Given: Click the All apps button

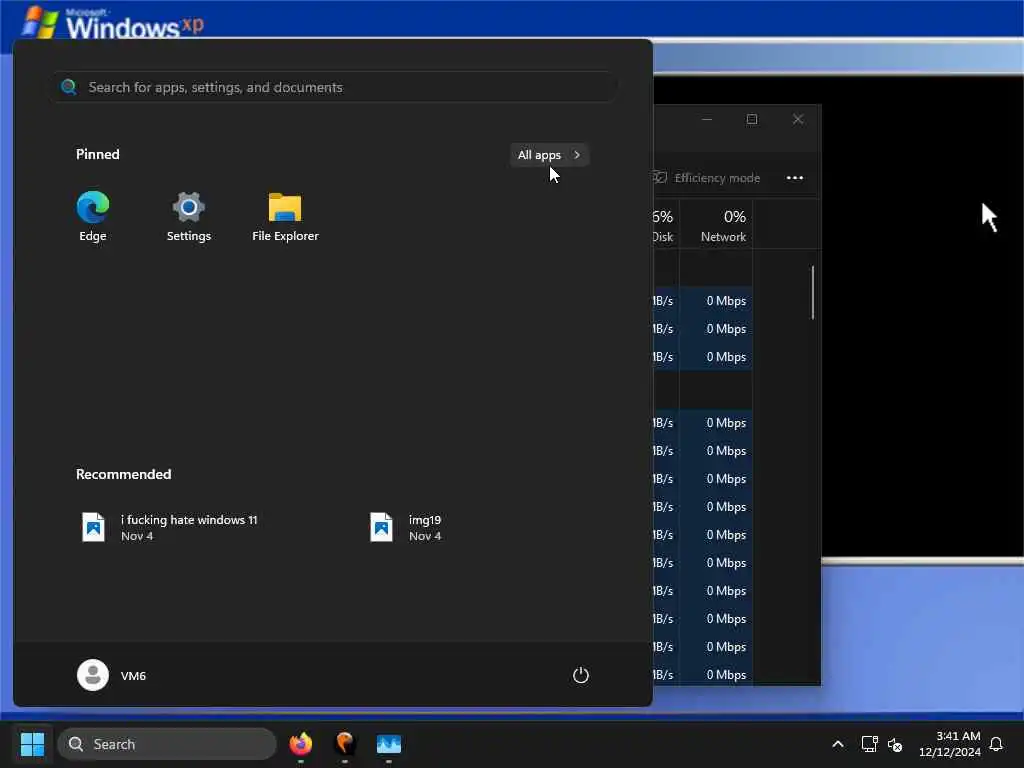Looking at the screenshot, I should pyautogui.click(x=549, y=155).
